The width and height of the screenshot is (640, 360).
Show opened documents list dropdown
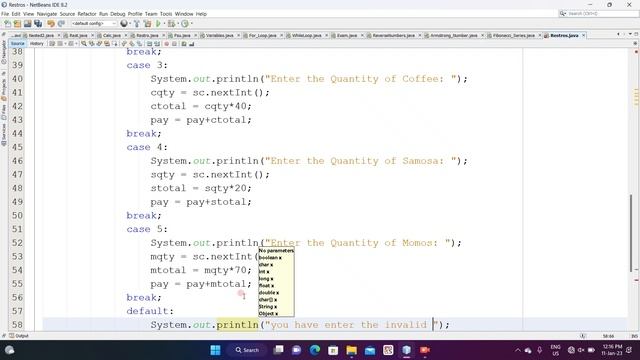[x=631, y=34]
